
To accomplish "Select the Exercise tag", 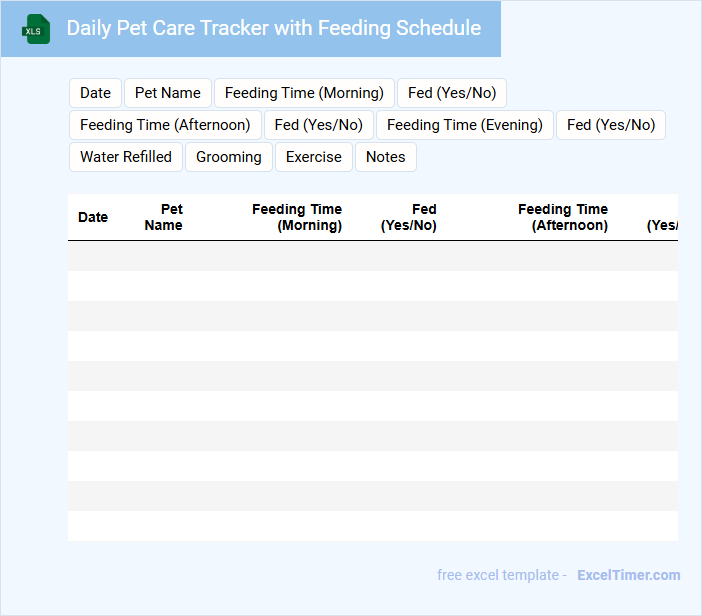I will 314,157.
